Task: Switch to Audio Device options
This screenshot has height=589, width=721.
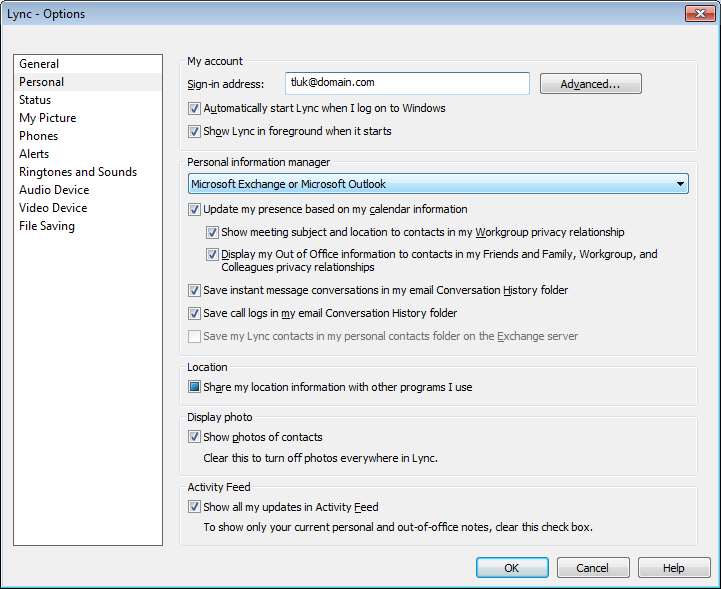Action: pos(54,190)
